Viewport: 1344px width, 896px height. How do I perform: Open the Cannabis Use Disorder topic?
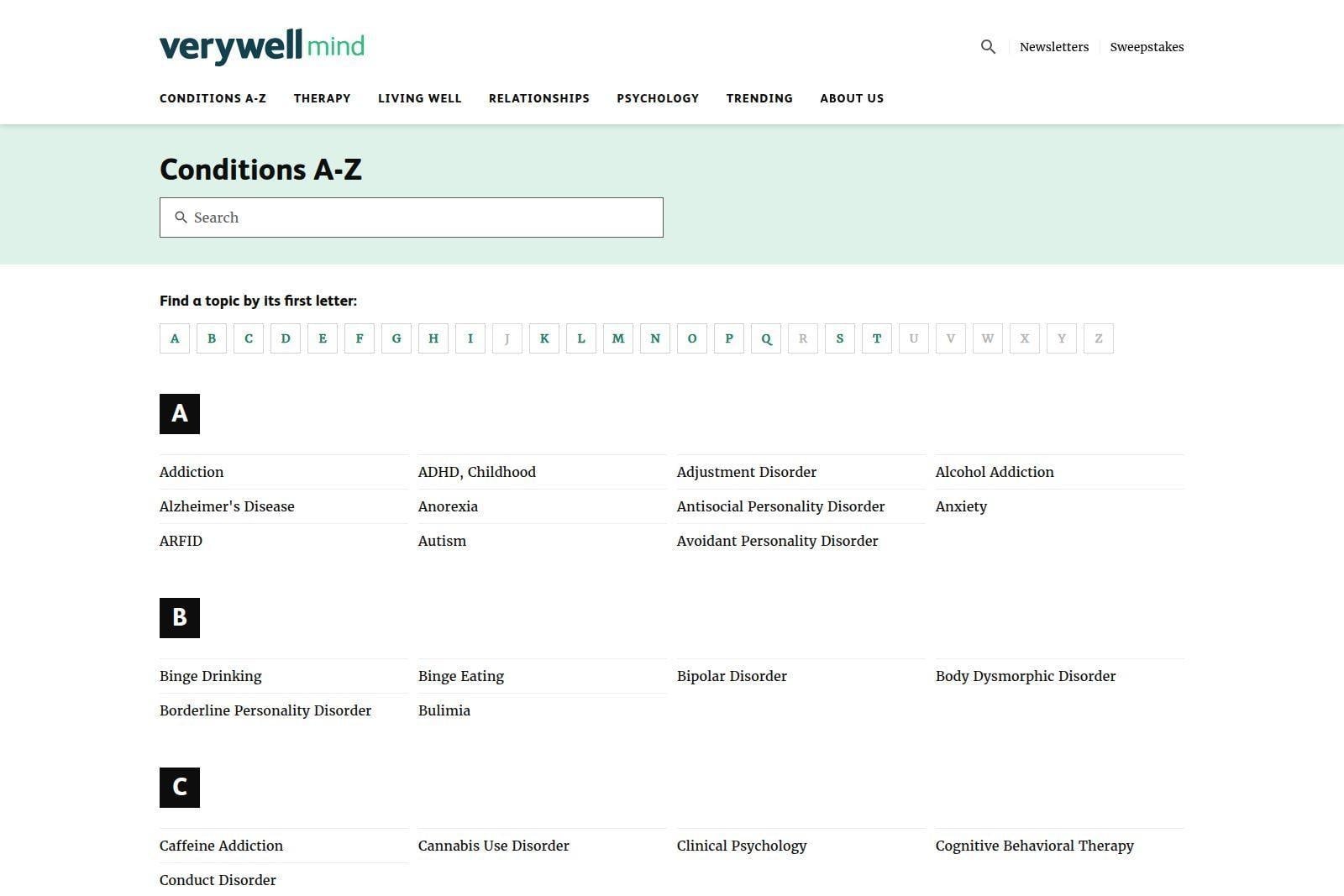pos(494,846)
